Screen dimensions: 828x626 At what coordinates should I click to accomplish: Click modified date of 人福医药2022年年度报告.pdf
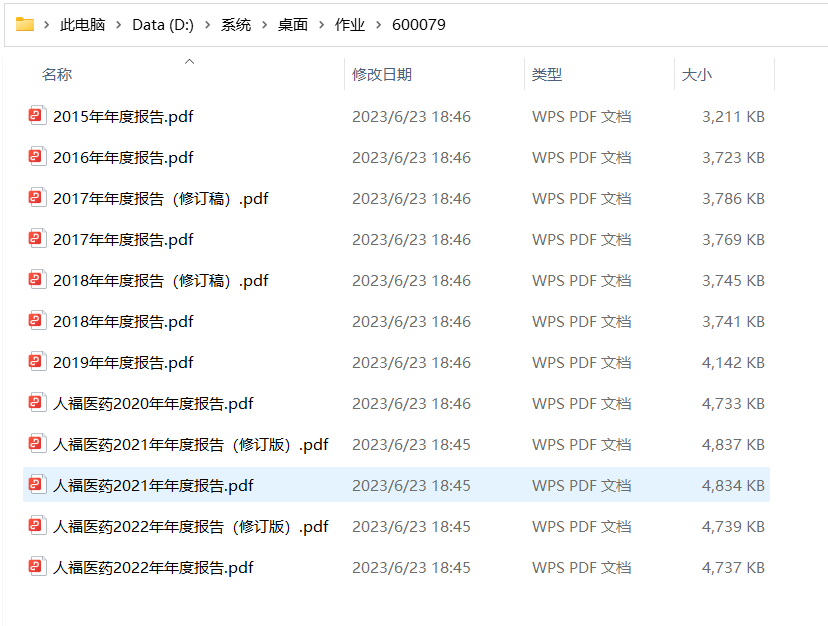tap(411, 567)
